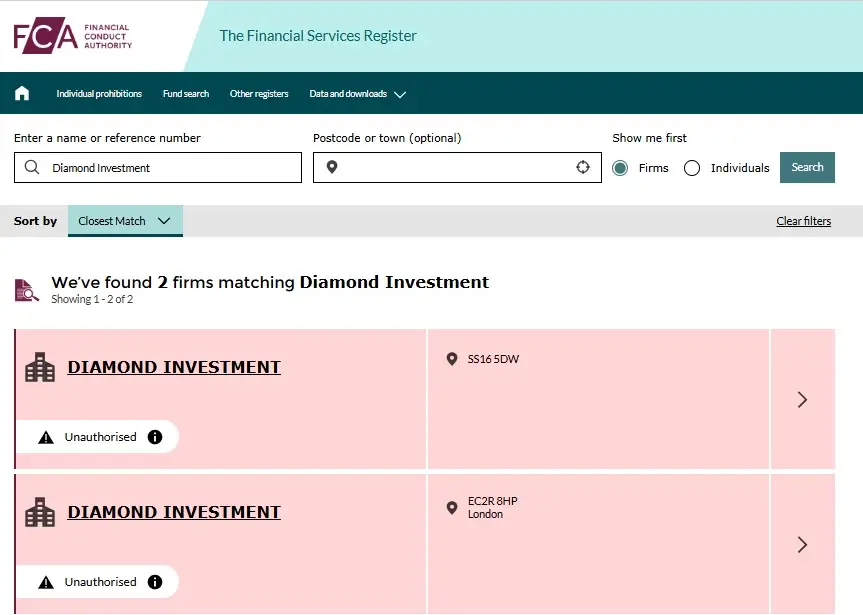The image size is (863, 615).
Task: Click the location pin next to SS16 5DW
Action: (452, 359)
